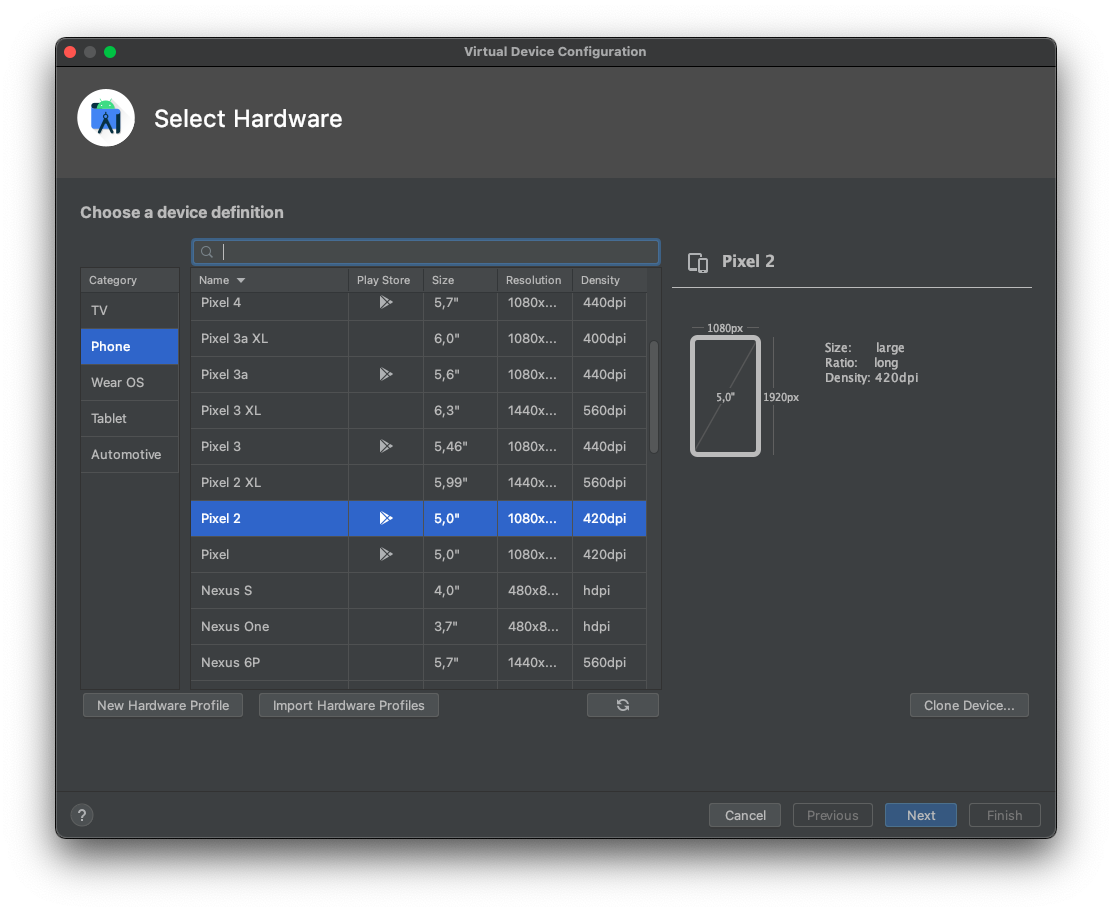
Task: Click the device icon next to Pixel 2 heading
Action: coord(698,262)
